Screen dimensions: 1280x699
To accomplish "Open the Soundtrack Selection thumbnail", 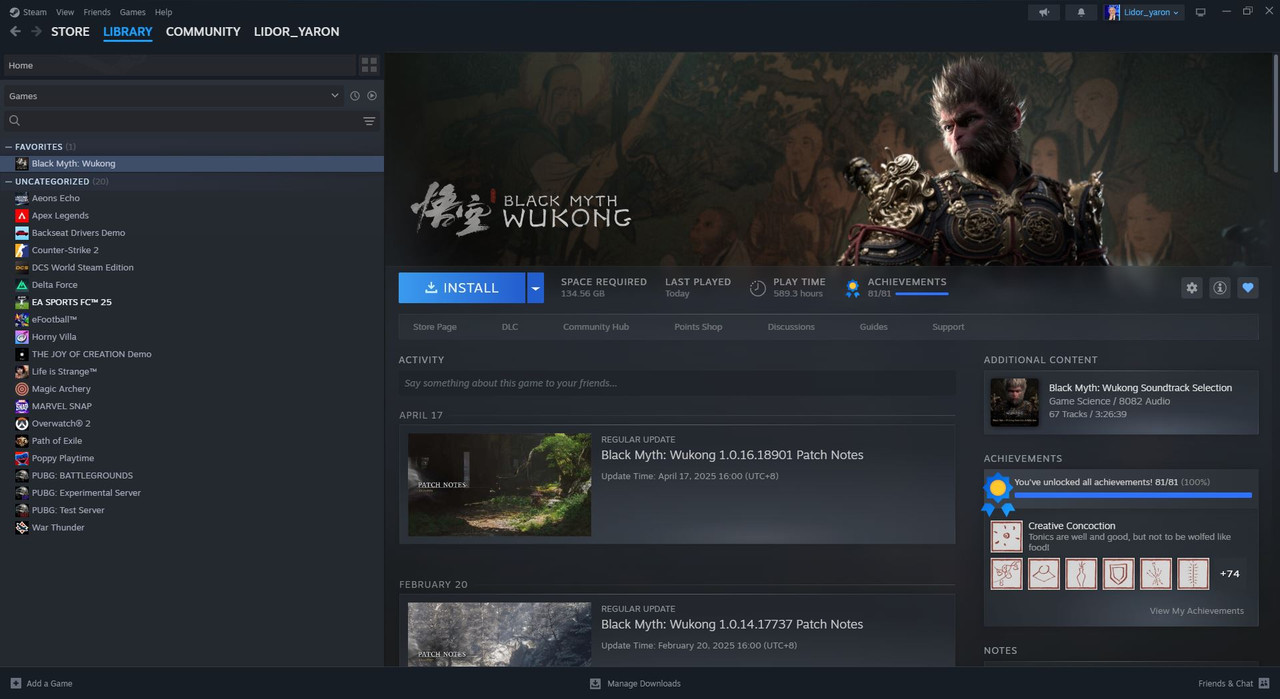I will [1014, 402].
